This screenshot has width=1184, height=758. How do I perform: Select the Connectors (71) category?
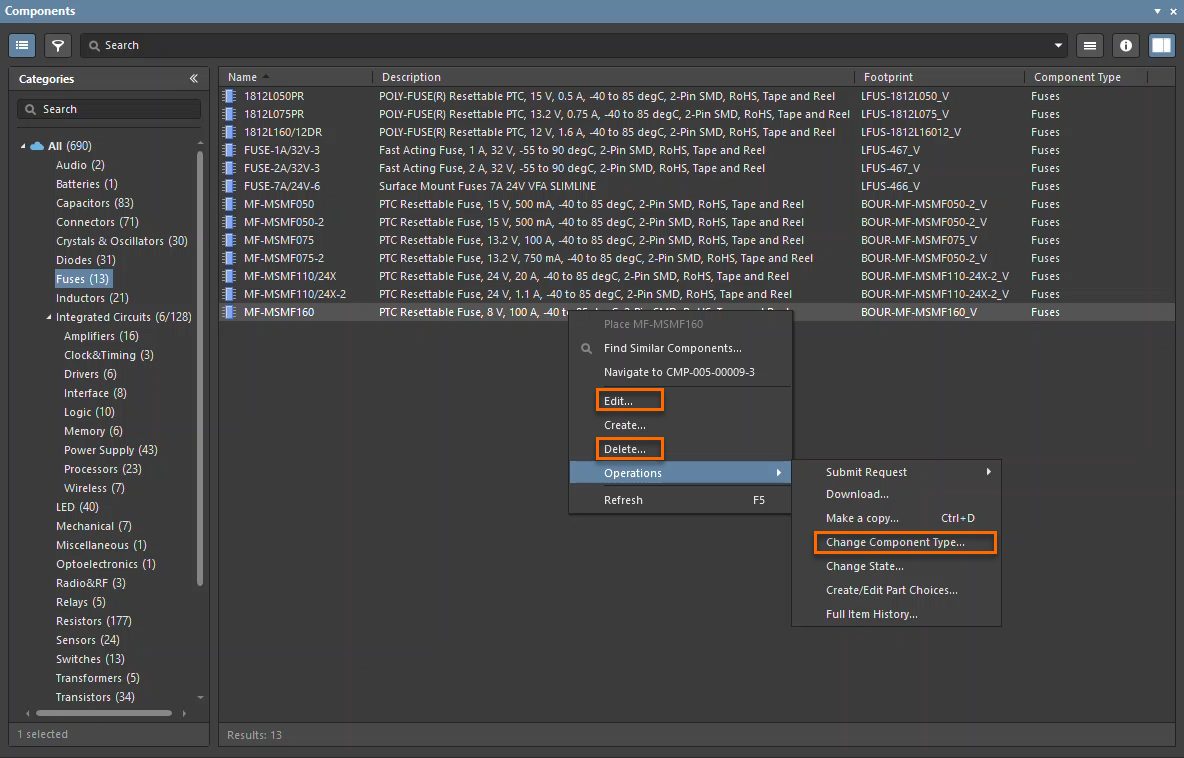pos(97,222)
